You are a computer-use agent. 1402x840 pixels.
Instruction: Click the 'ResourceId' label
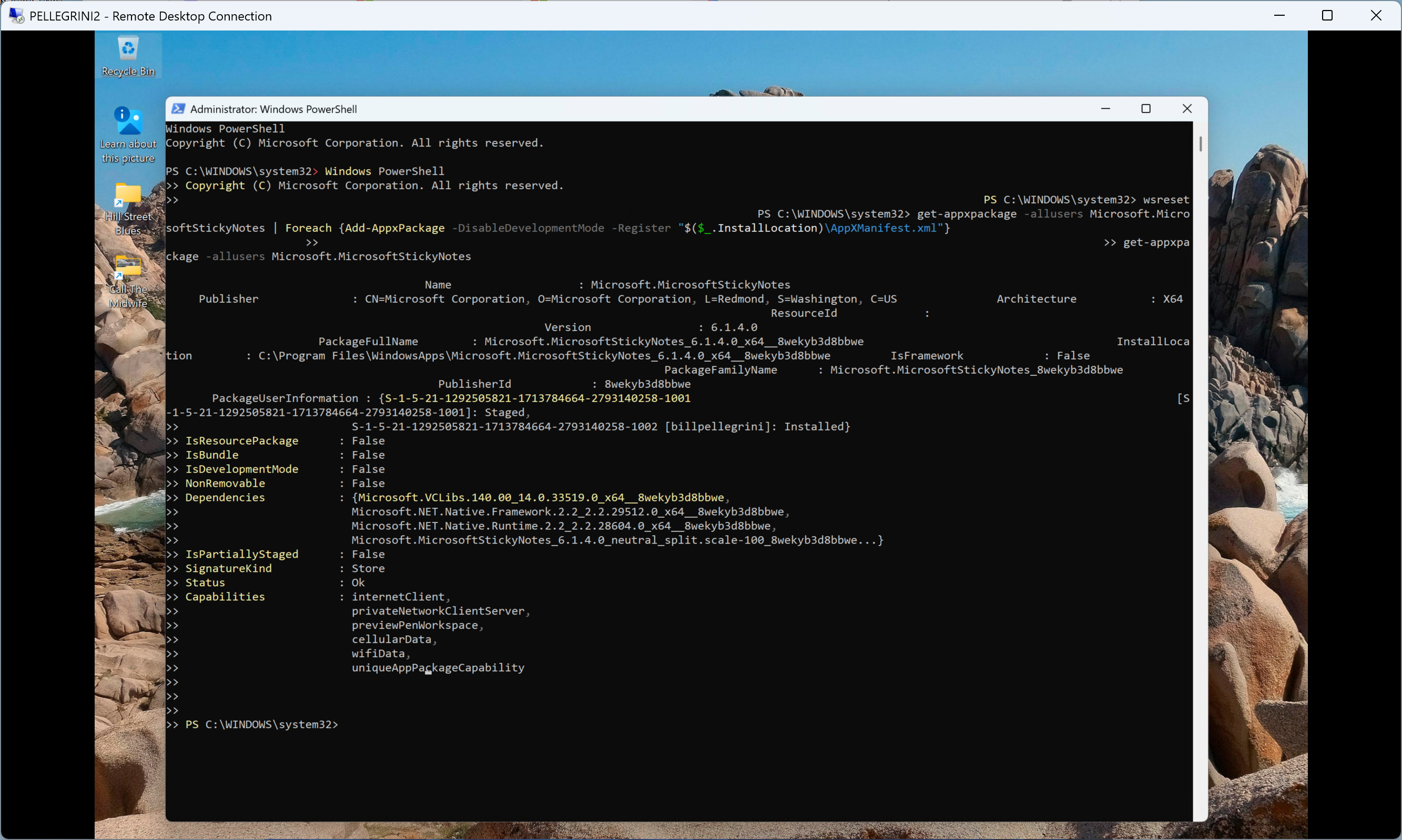[x=804, y=312]
